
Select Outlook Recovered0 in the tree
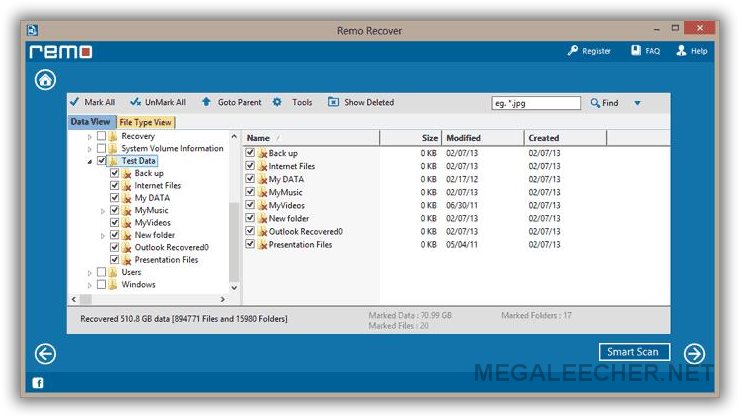[x=171, y=247]
